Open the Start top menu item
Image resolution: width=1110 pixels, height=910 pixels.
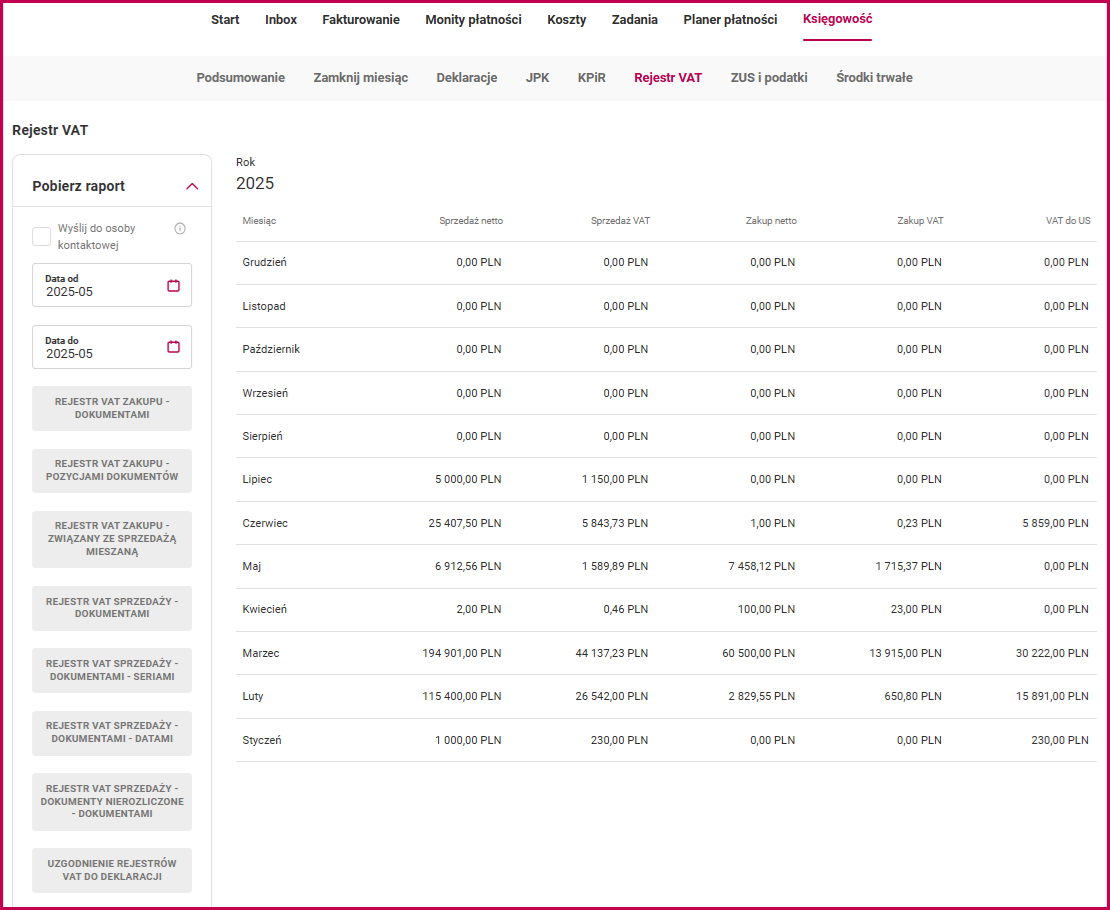pos(225,20)
